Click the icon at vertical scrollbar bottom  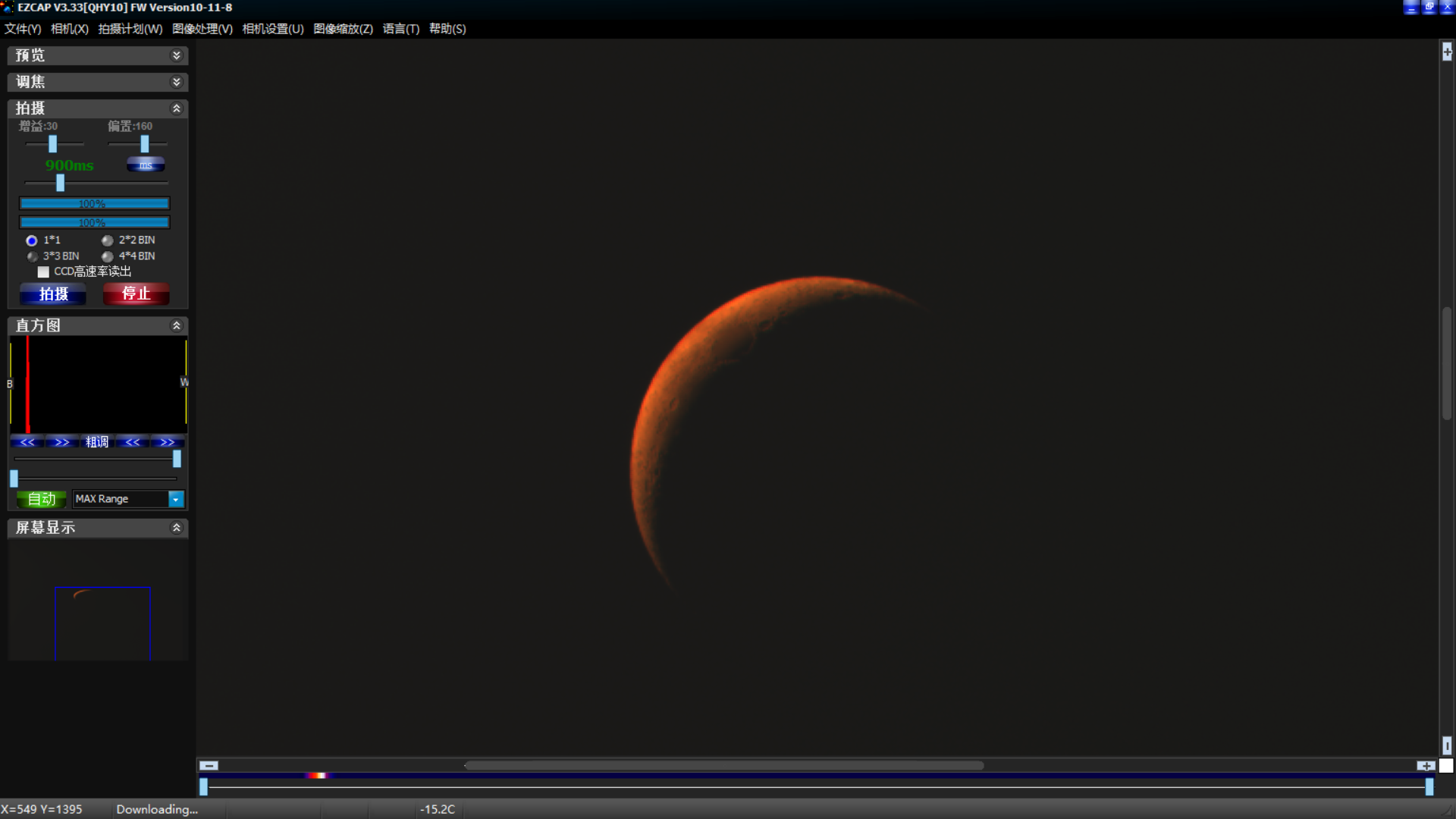tap(1447, 745)
